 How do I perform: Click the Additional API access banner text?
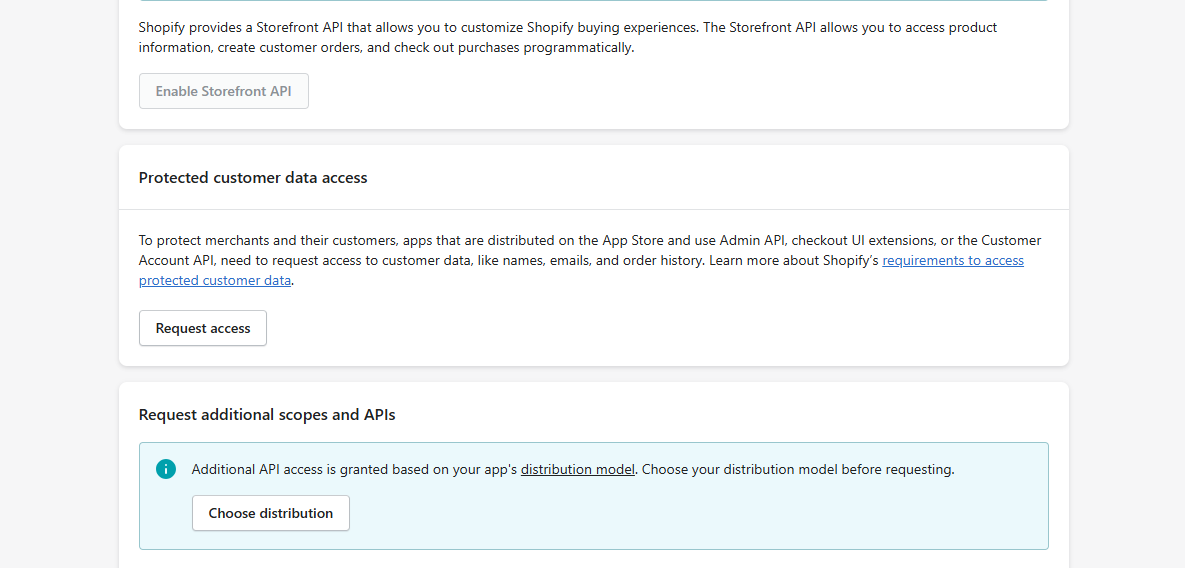(573, 469)
